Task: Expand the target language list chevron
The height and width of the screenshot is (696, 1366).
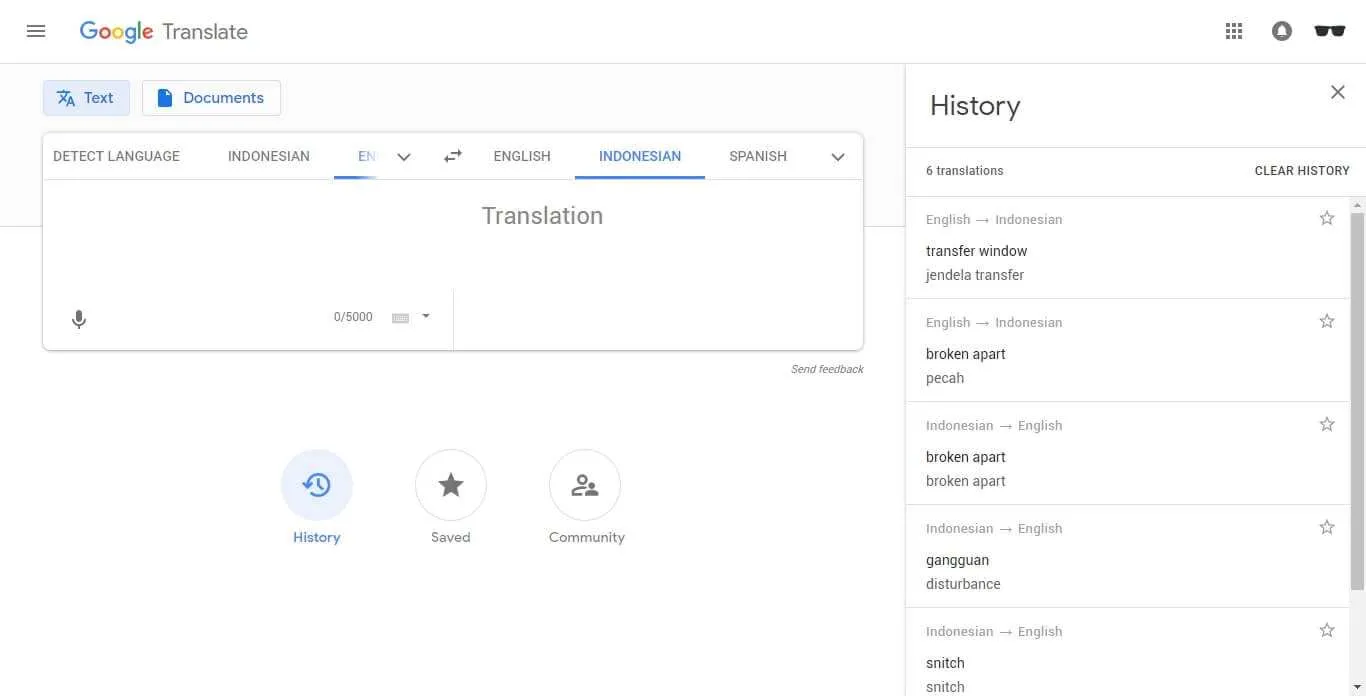Action: [x=838, y=157]
